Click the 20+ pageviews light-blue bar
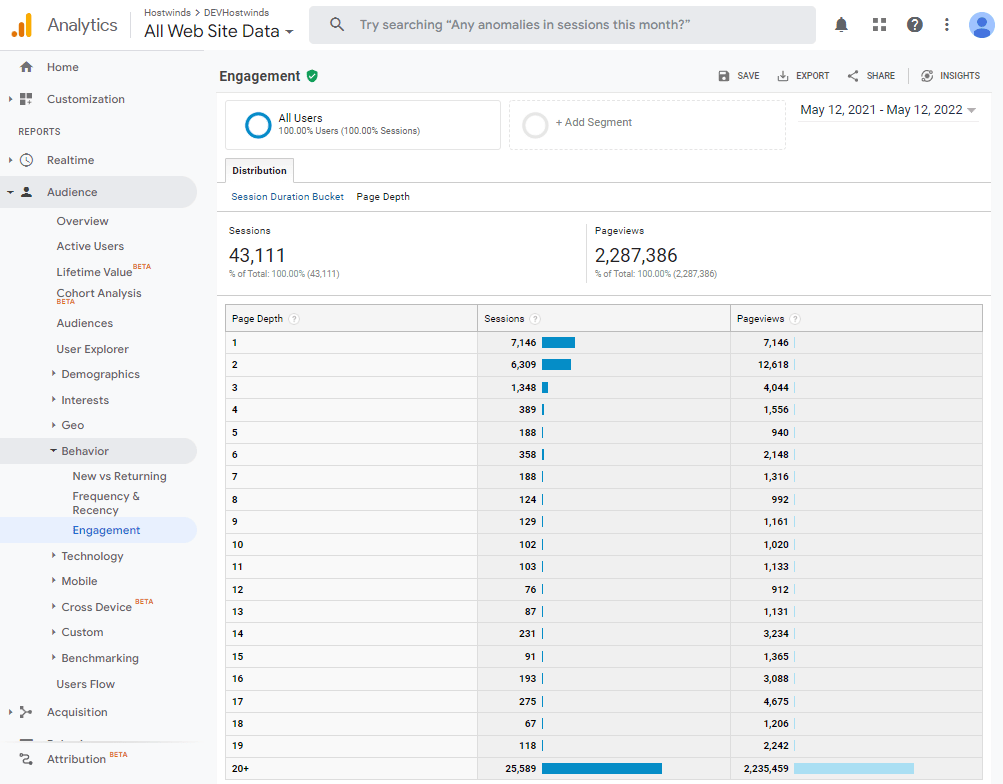The height and width of the screenshot is (784, 1003). (x=854, y=769)
